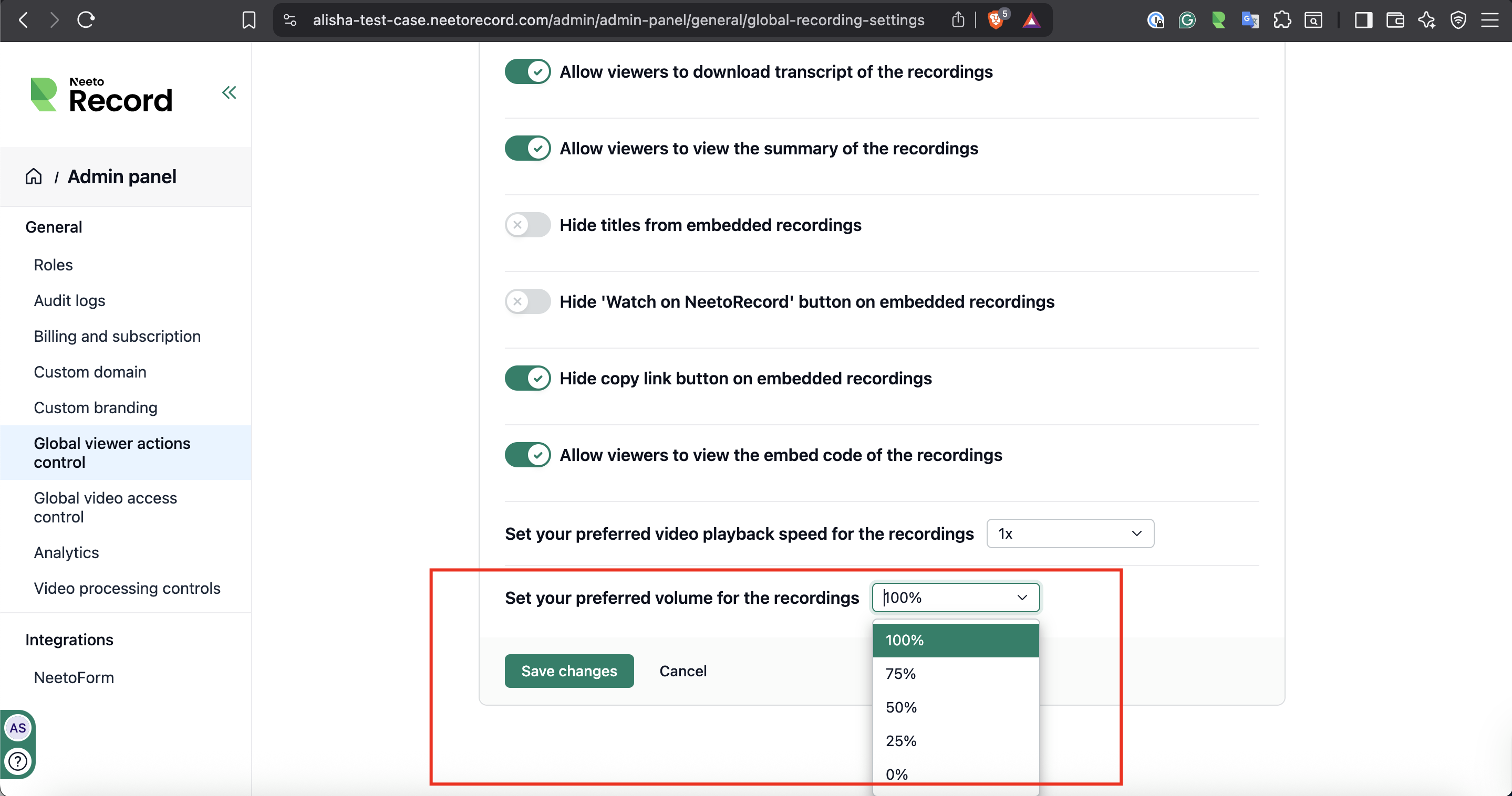
Task: Click the AS profile avatar
Action: (18, 728)
